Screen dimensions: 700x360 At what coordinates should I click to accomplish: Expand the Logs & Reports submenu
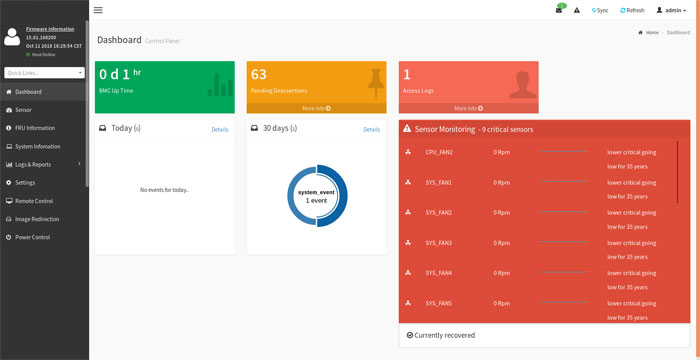click(44, 164)
